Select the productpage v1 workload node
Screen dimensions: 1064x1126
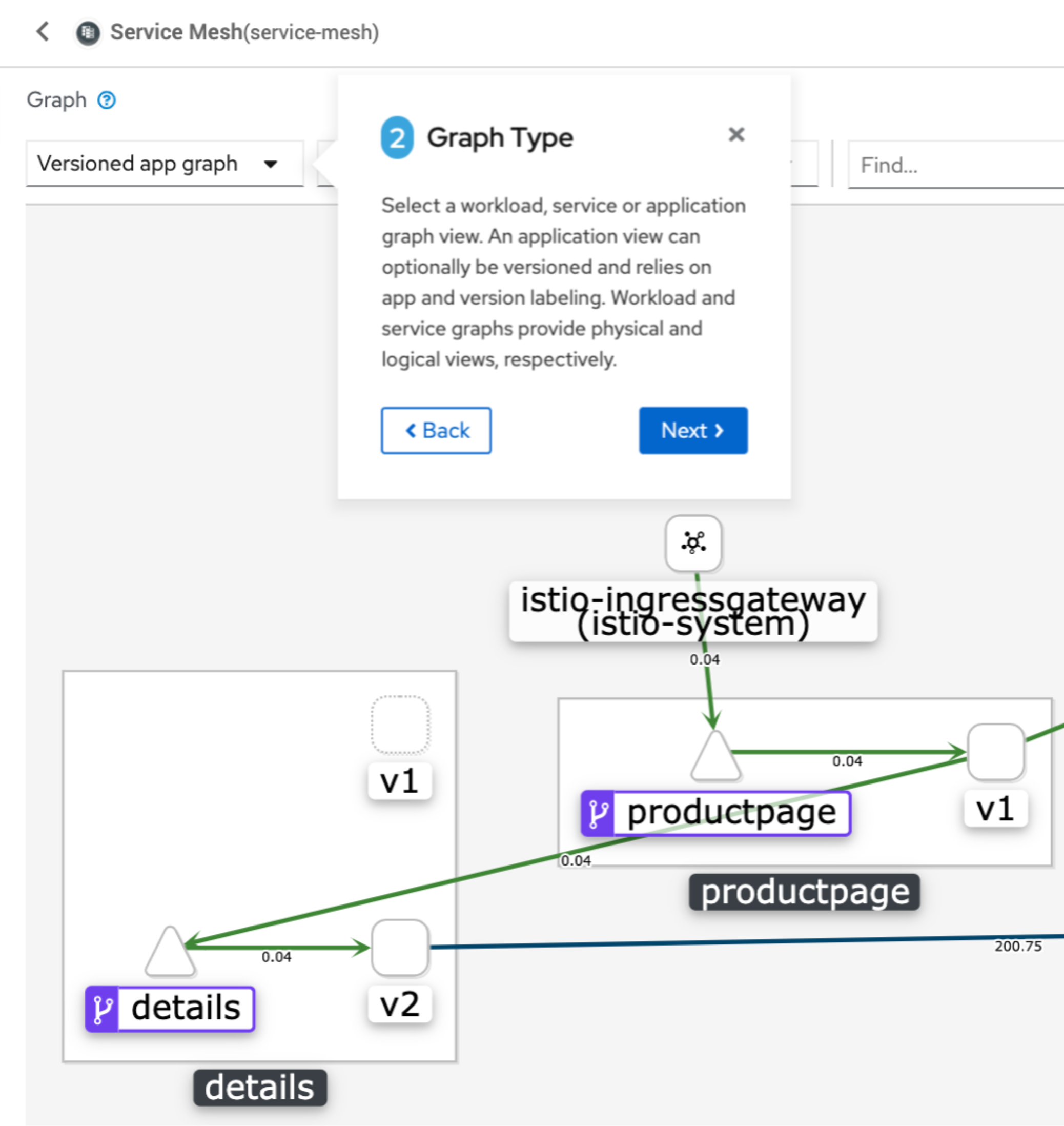995,752
